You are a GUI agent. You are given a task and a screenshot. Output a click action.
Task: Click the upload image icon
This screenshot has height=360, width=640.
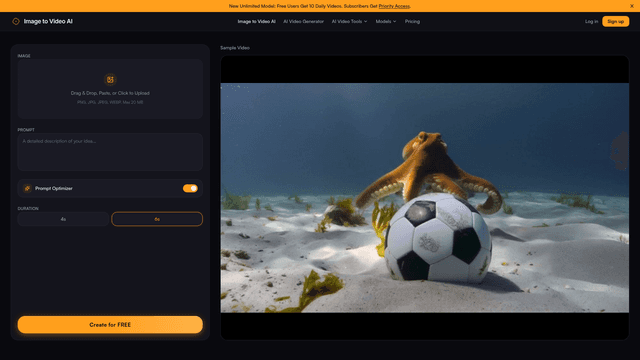[x=110, y=80]
